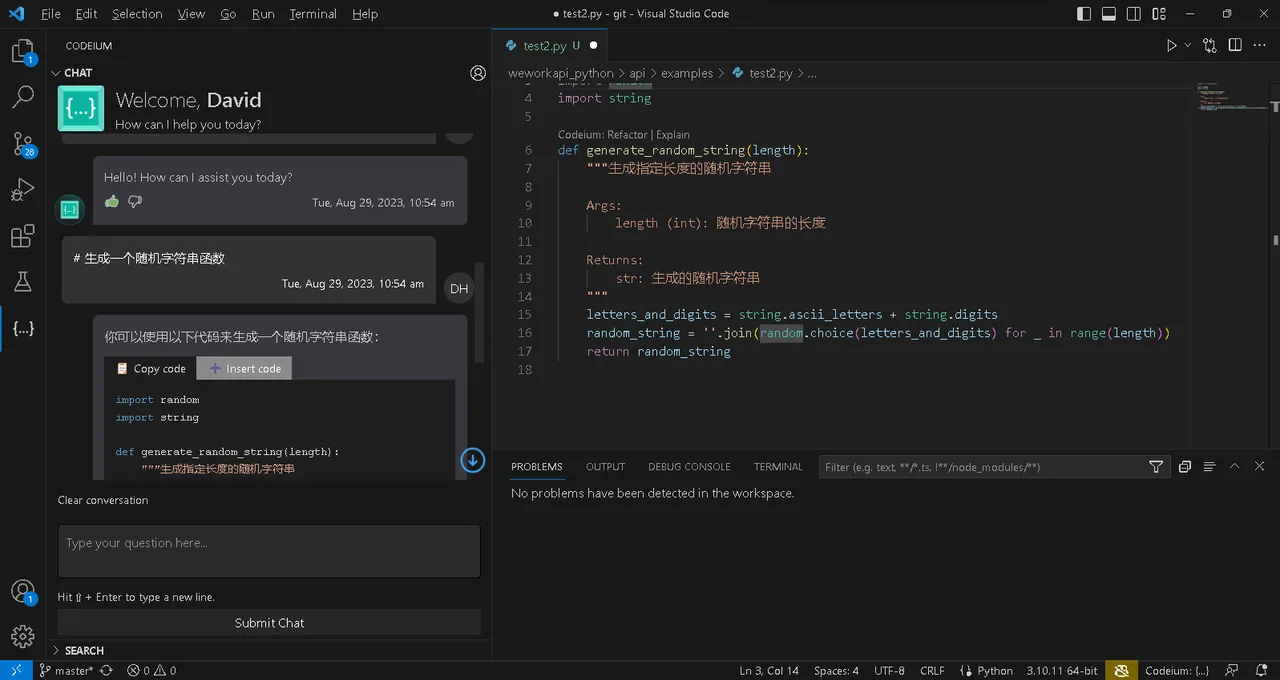Image resolution: width=1280 pixels, height=680 pixels.
Task: Open the Manage gear menu
Action: click(22, 636)
